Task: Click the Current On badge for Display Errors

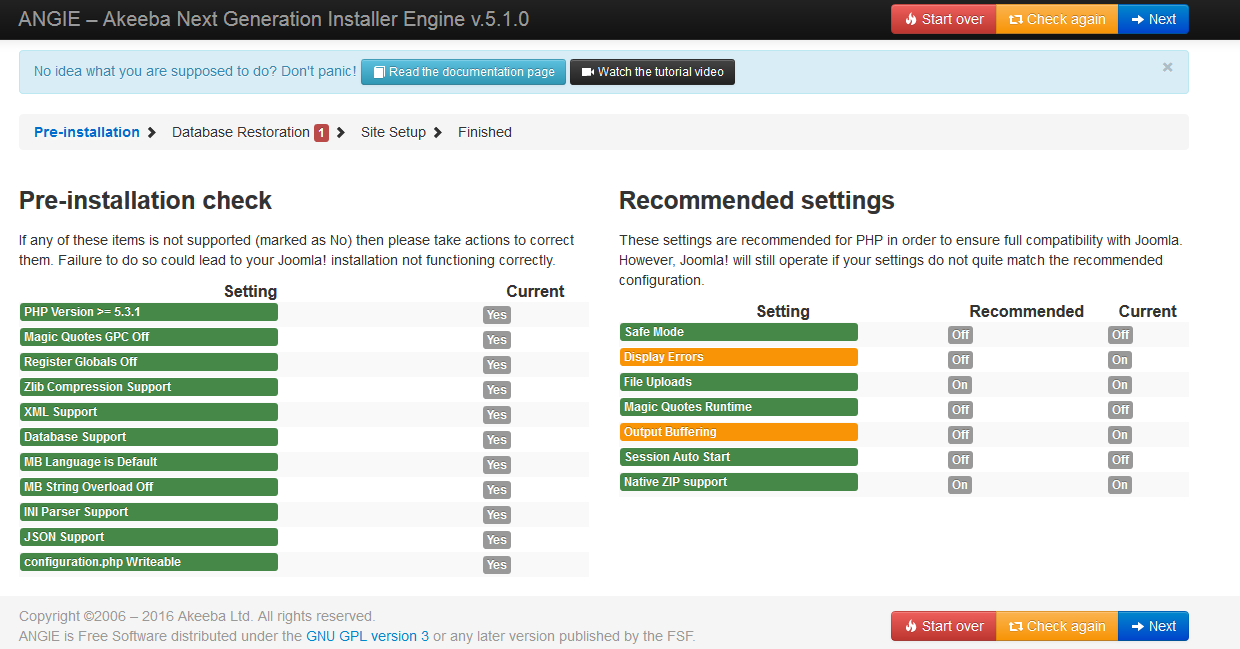Action: pos(1120,360)
